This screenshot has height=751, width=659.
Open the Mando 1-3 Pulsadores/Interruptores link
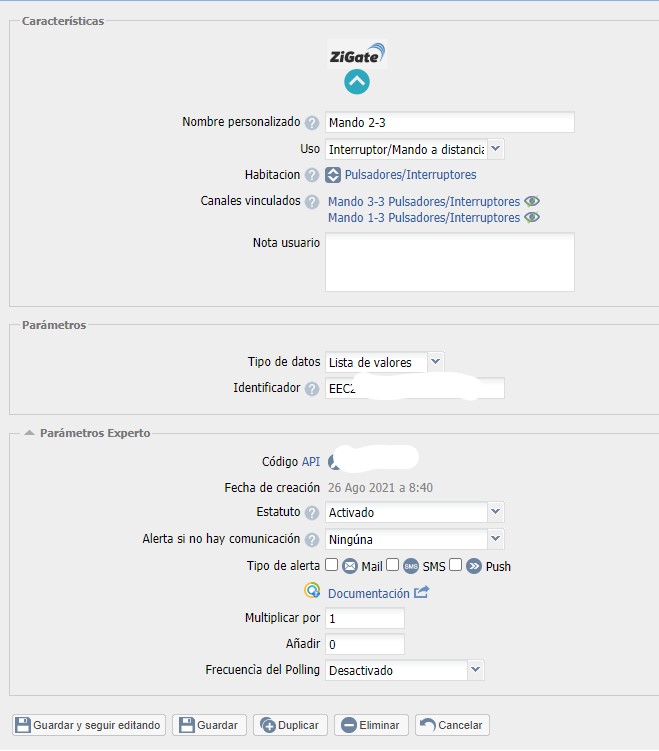coord(424,218)
